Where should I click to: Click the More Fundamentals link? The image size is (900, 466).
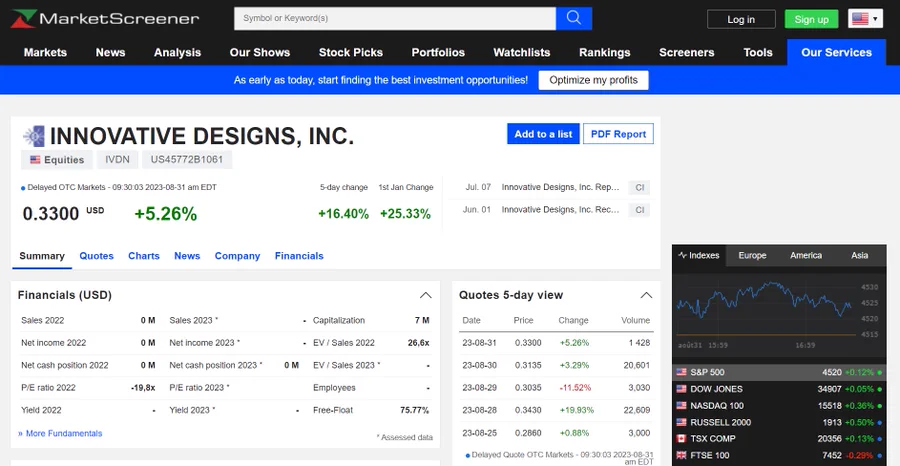60,433
